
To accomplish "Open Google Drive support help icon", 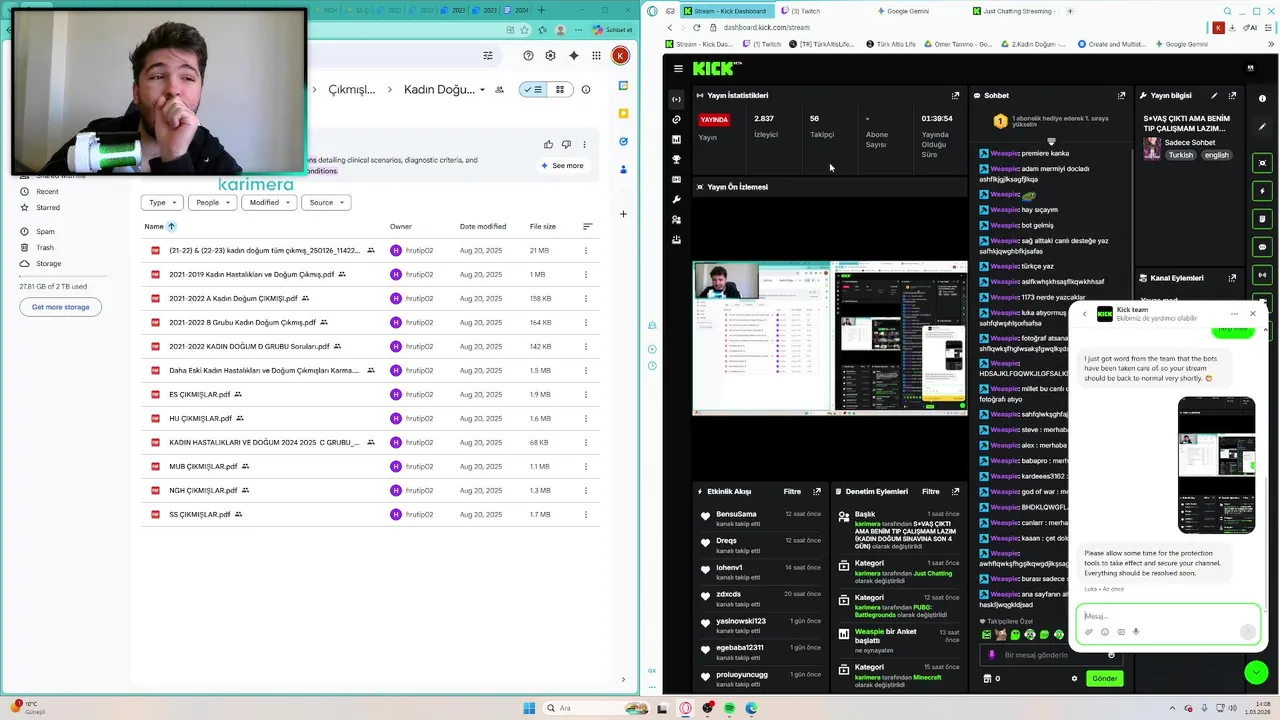I will (529, 56).
